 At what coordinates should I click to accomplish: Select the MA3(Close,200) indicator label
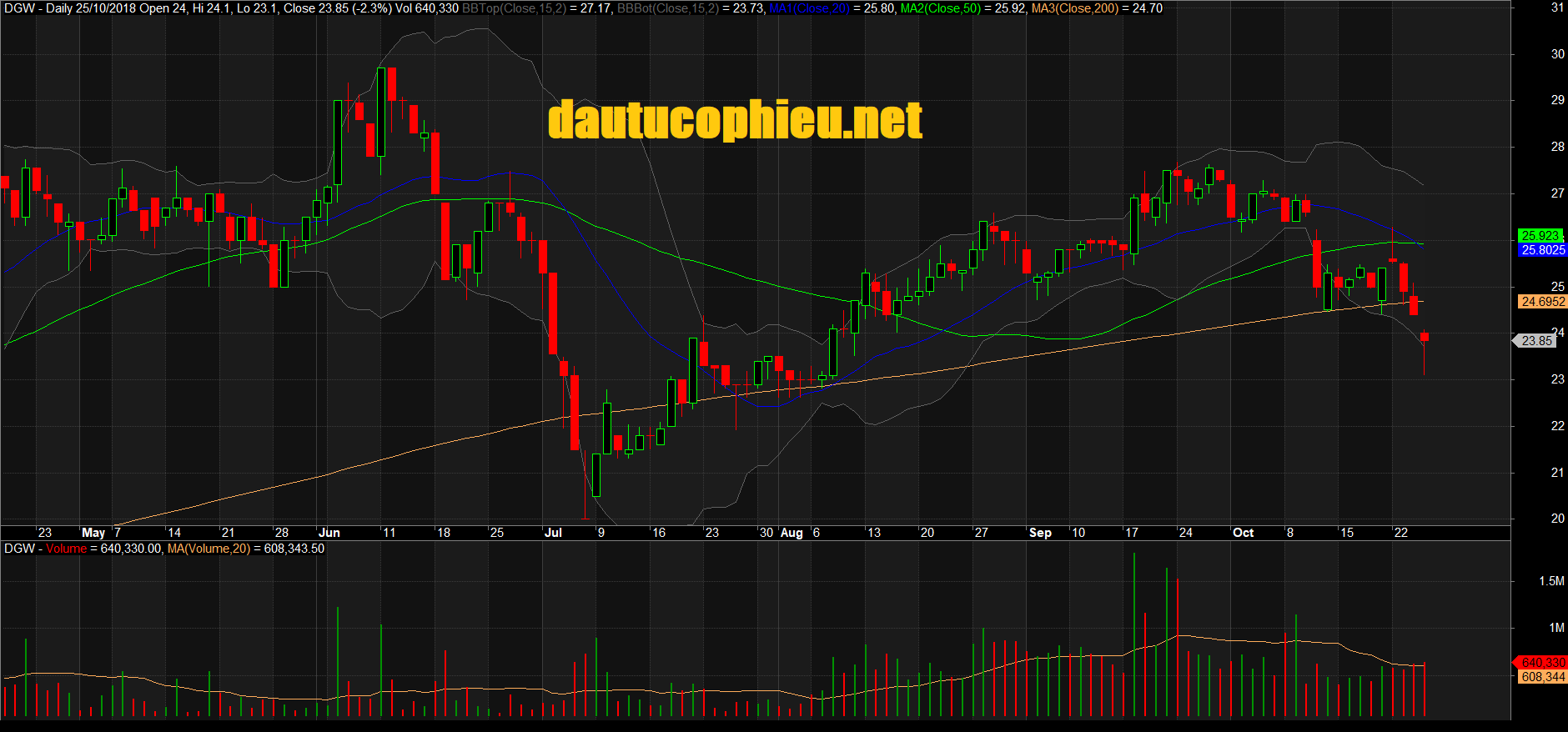(x=1074, y=8)
